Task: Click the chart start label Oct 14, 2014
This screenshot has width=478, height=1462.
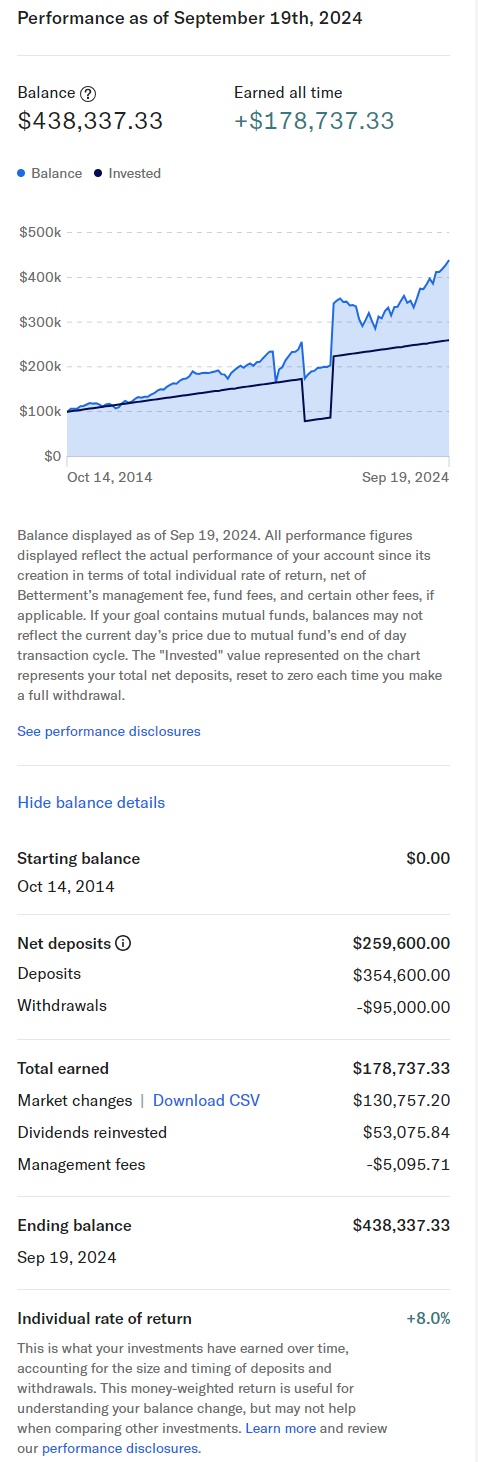Action: tap(110, 478)
